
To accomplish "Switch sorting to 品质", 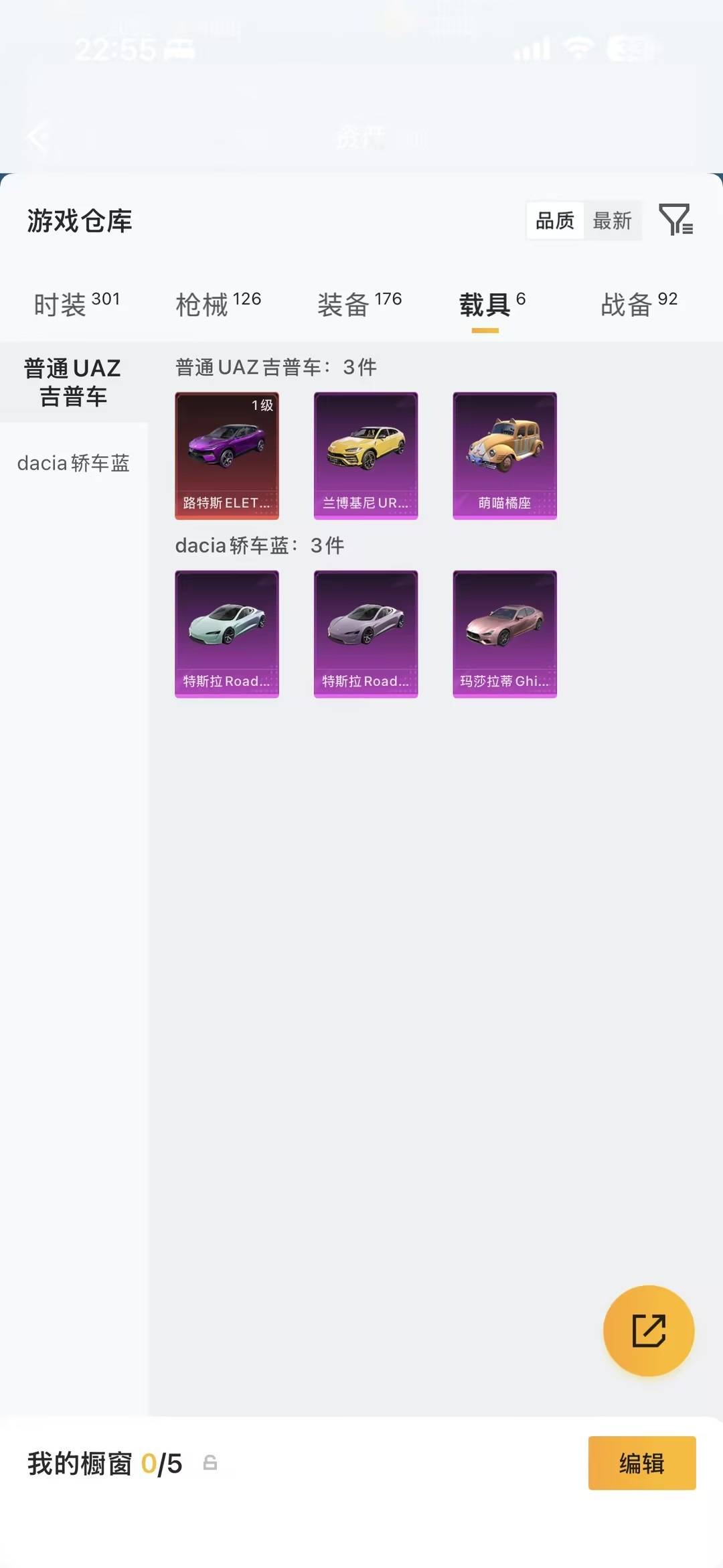I will coord(555,220).
